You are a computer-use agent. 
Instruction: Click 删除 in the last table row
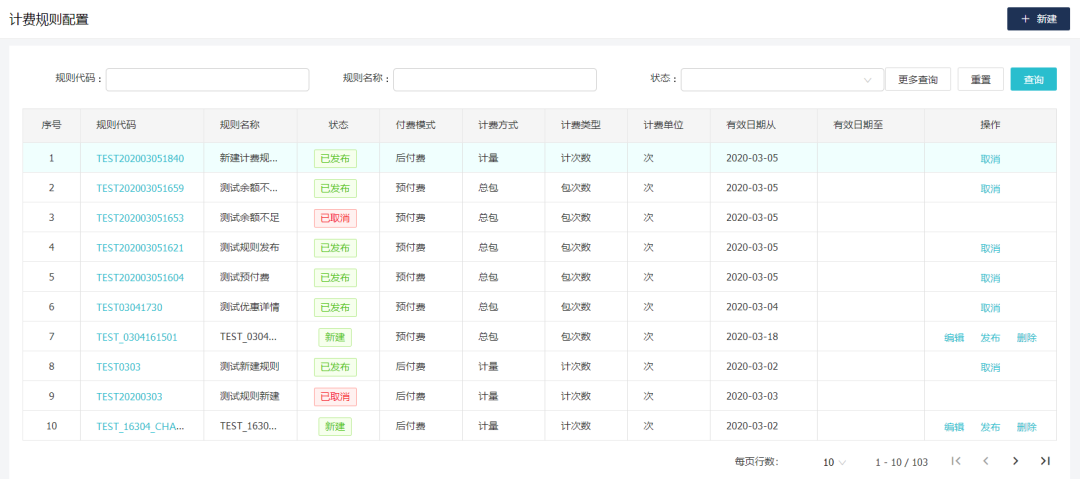pyautogui.click(x=1026, y=427)
